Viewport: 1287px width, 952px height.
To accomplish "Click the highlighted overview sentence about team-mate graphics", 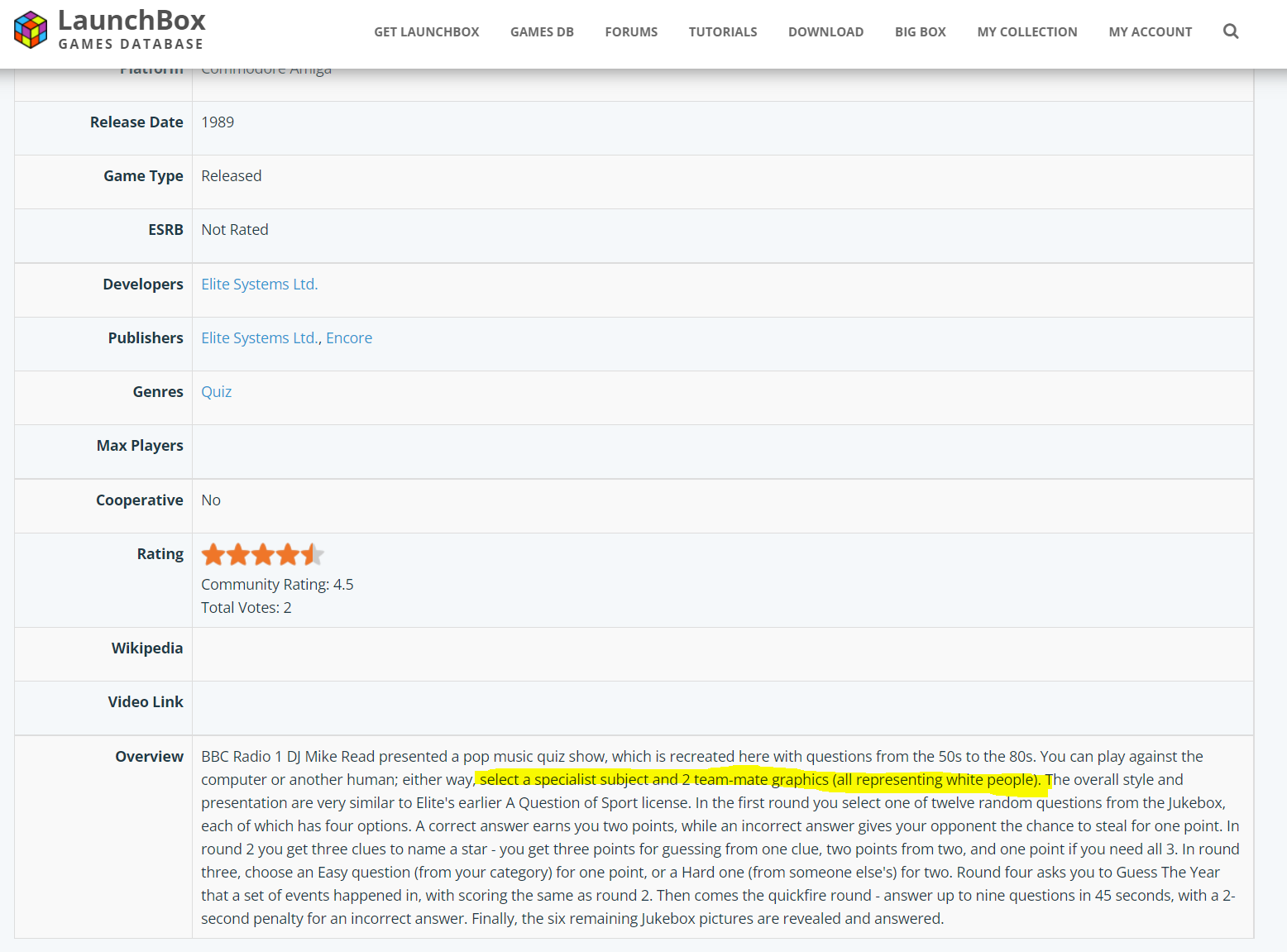I will pos(759,779).
